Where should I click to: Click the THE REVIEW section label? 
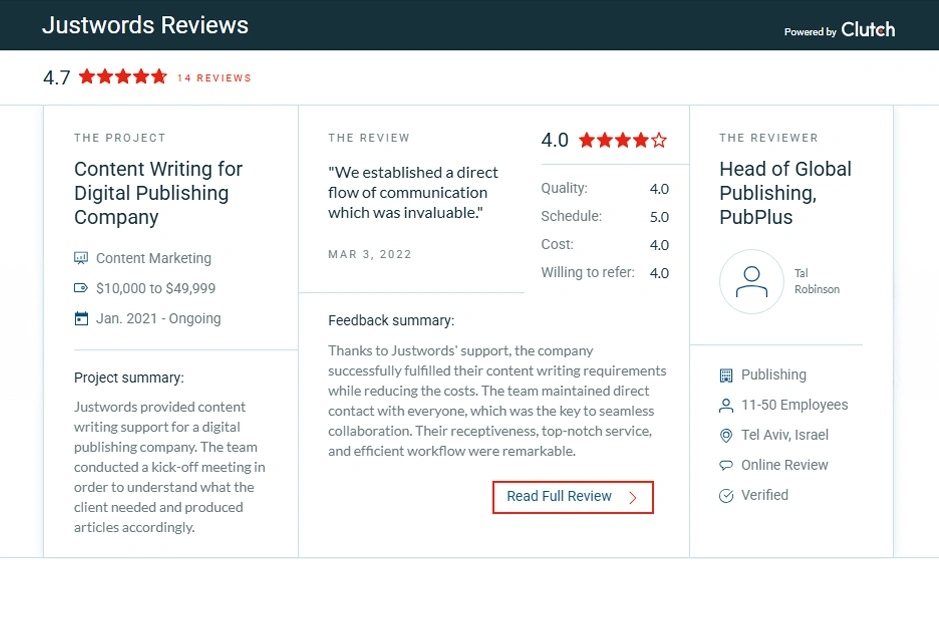click(x=369, y=138)
